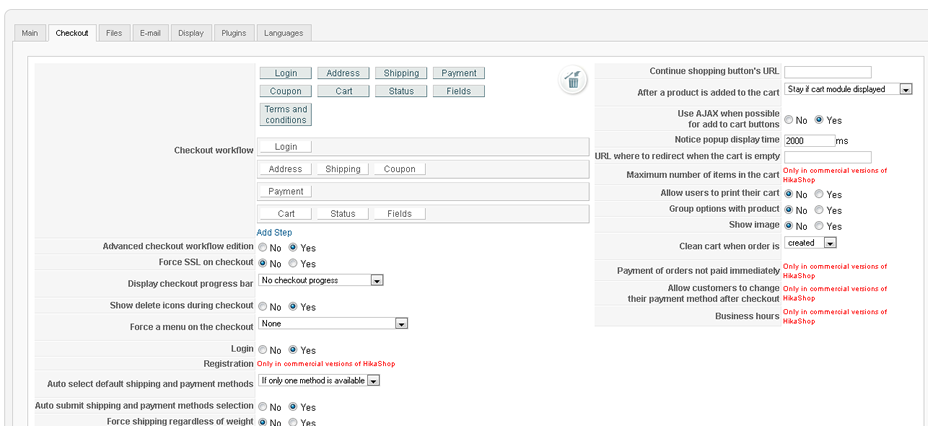This screenshot has height=426, width=928.
Task: Select the Coupon block in available workflow items
Action: coord(286,91)
